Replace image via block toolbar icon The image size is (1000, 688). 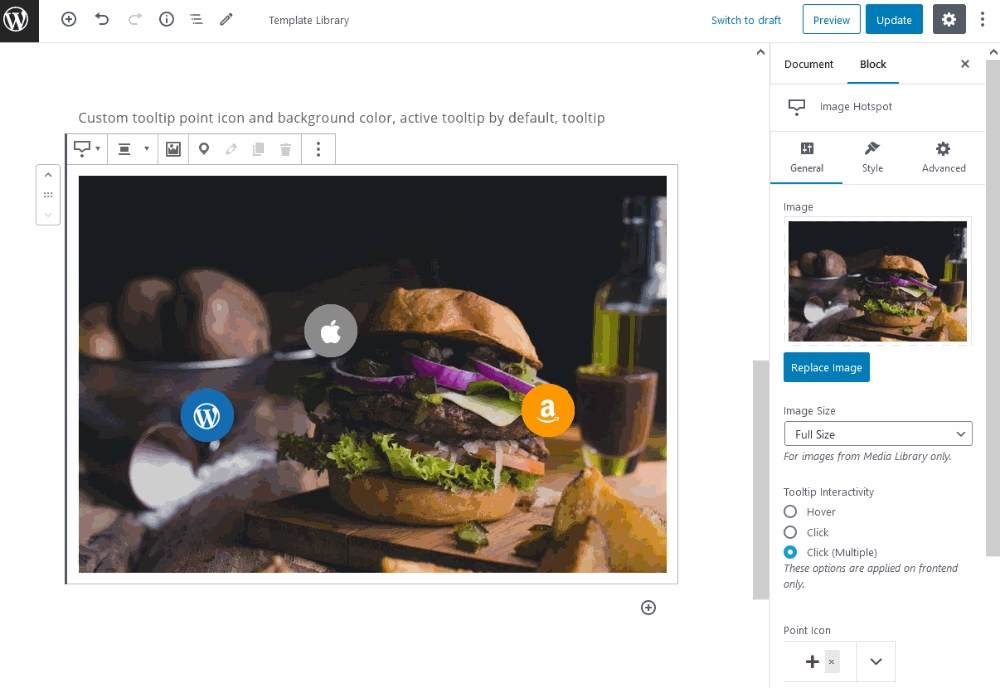[173, 149]
